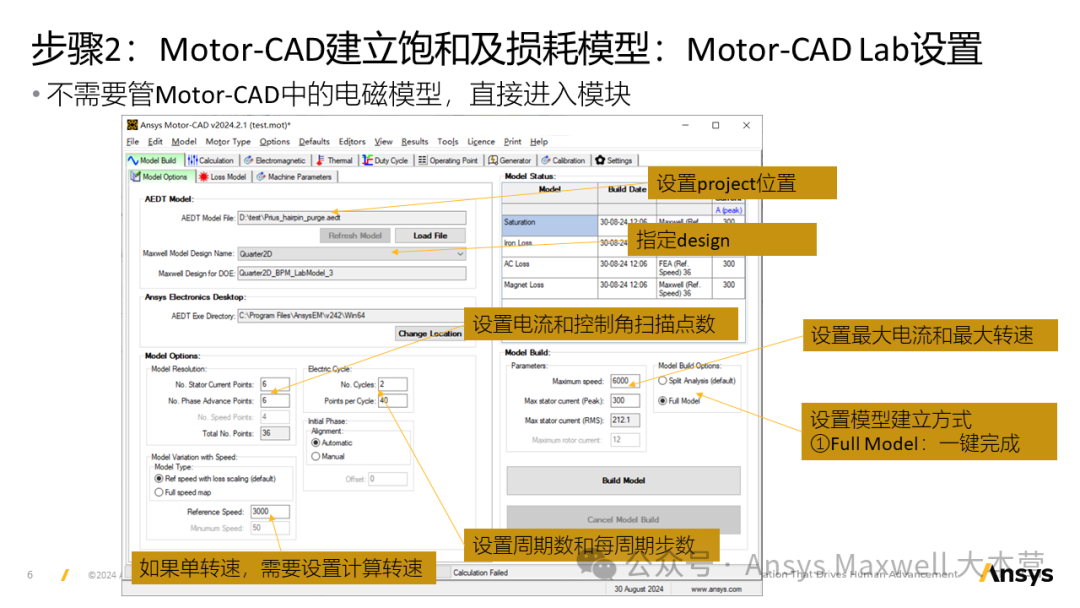The height and width of the screenshot is (608, 1080).
Task: Open the Licence menu
Action: pos(481,142)
